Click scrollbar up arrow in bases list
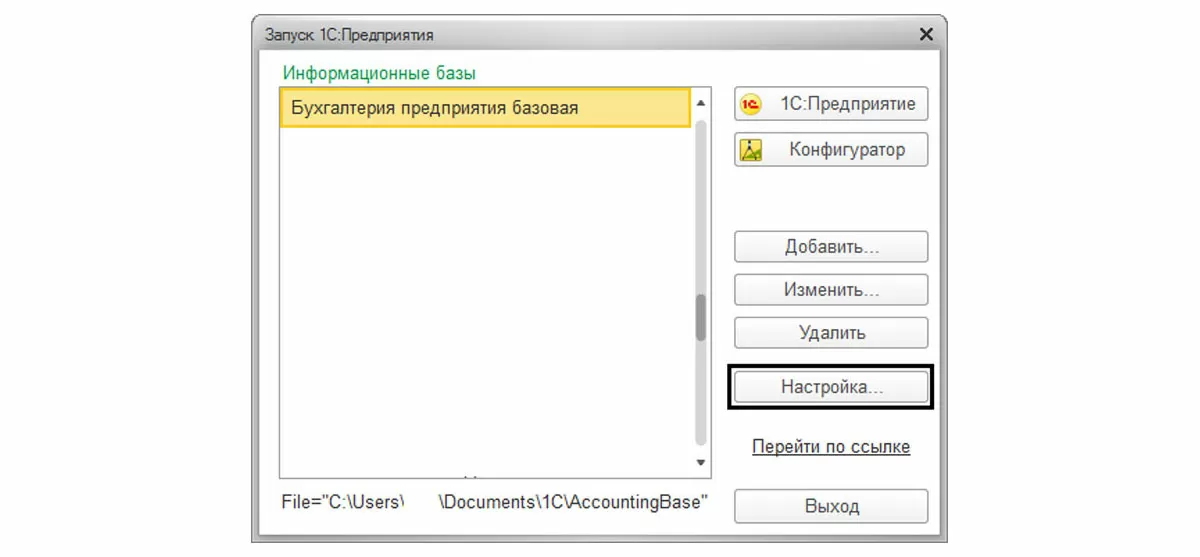The image size is (1200, 557). pyautogui.click(x=701, y=102)
